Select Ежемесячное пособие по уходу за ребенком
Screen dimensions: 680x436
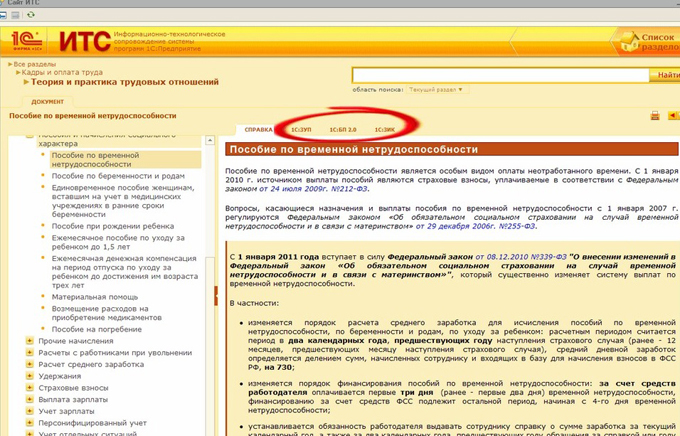click(118, 242)
